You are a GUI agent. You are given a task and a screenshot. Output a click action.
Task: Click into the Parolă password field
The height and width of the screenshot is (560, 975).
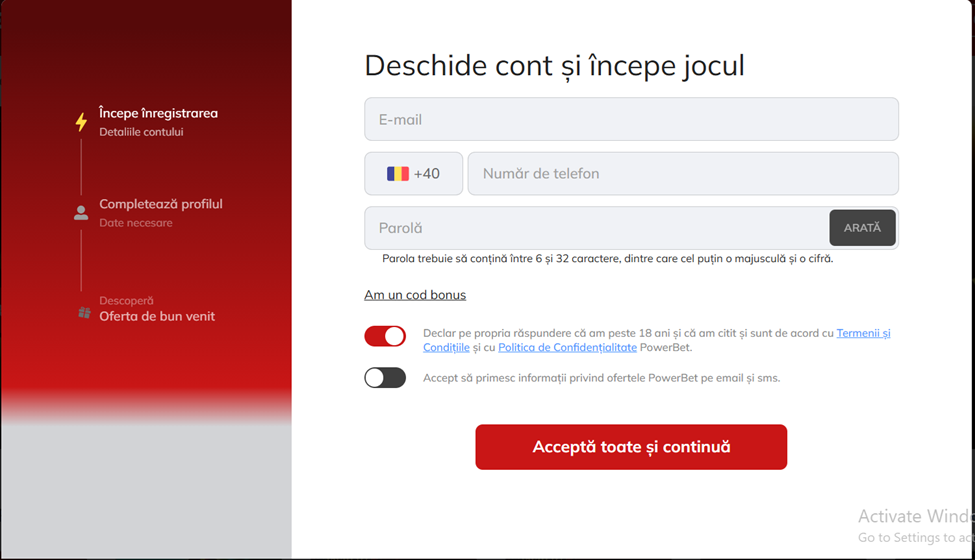[596, 228]
